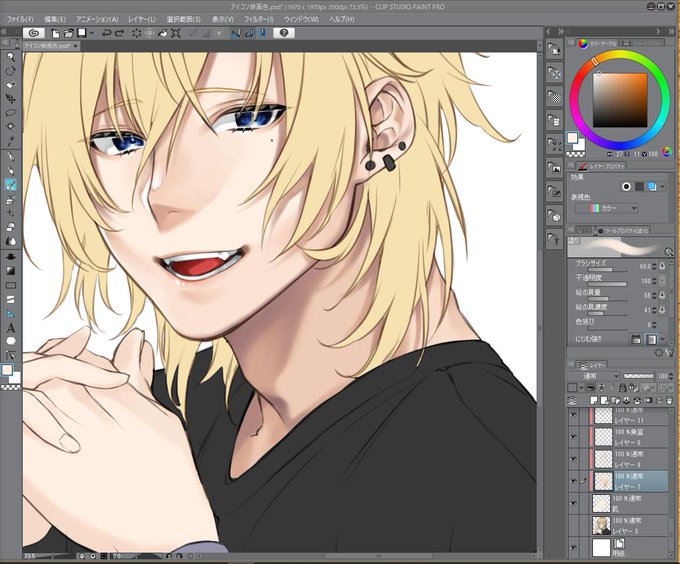Expand the save icon dropdown arrow
This screenshot has width=680, height=564.
92,33
